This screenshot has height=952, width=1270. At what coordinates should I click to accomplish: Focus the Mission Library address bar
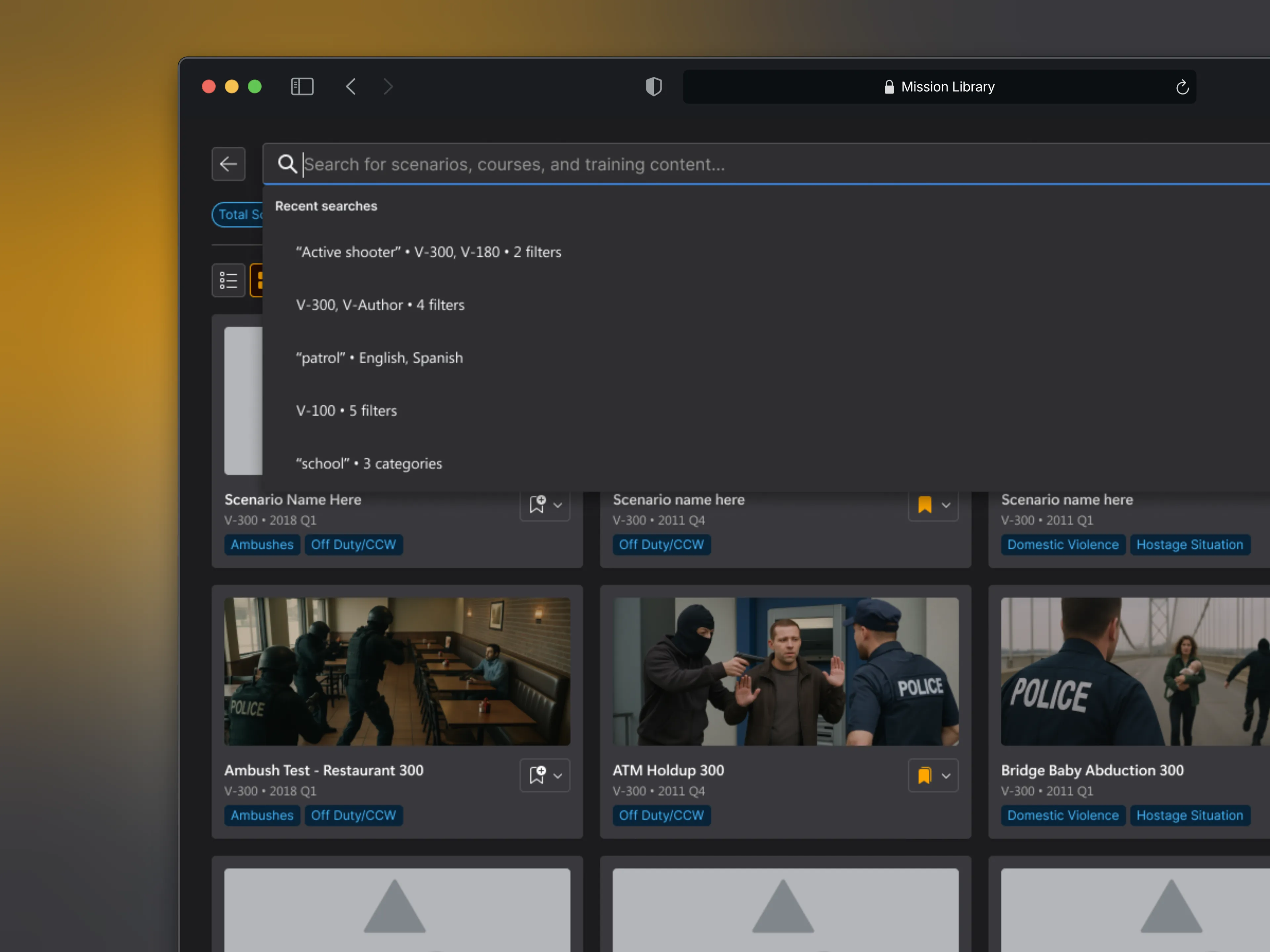point(939,87)
